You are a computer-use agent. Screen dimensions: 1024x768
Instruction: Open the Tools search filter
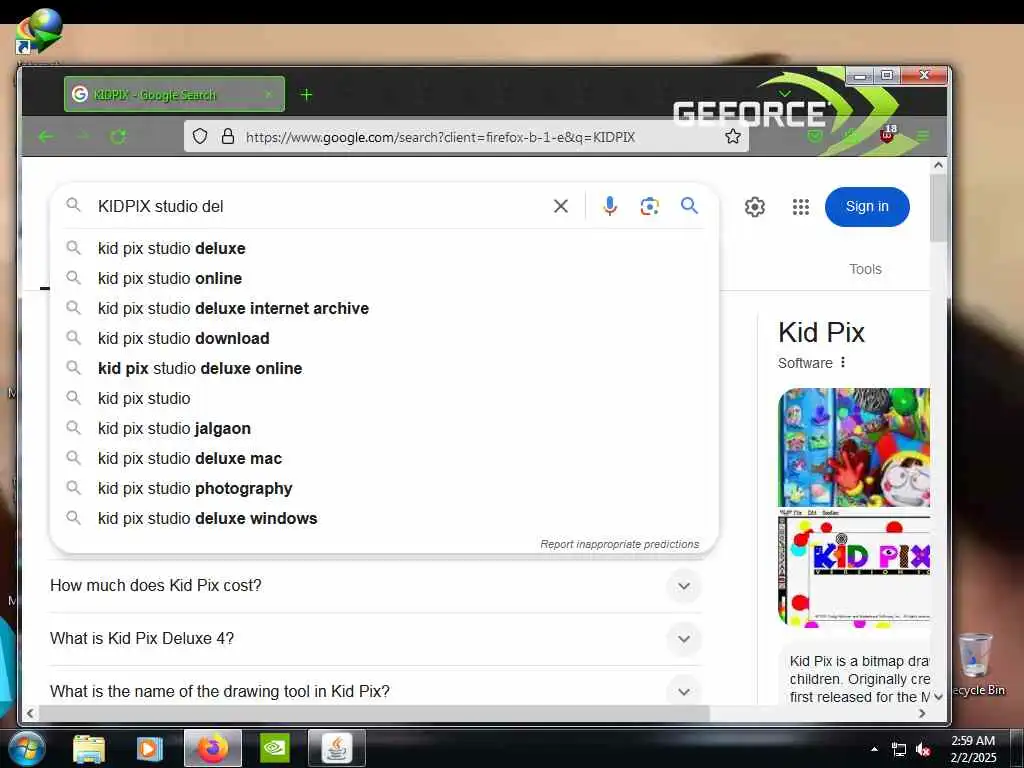click(x=865, y=269)
